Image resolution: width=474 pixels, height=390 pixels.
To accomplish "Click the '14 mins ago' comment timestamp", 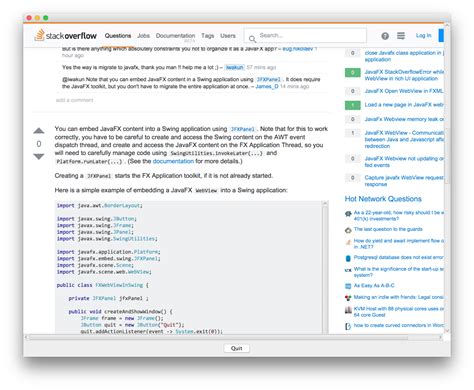I will (x=294, y=86).
